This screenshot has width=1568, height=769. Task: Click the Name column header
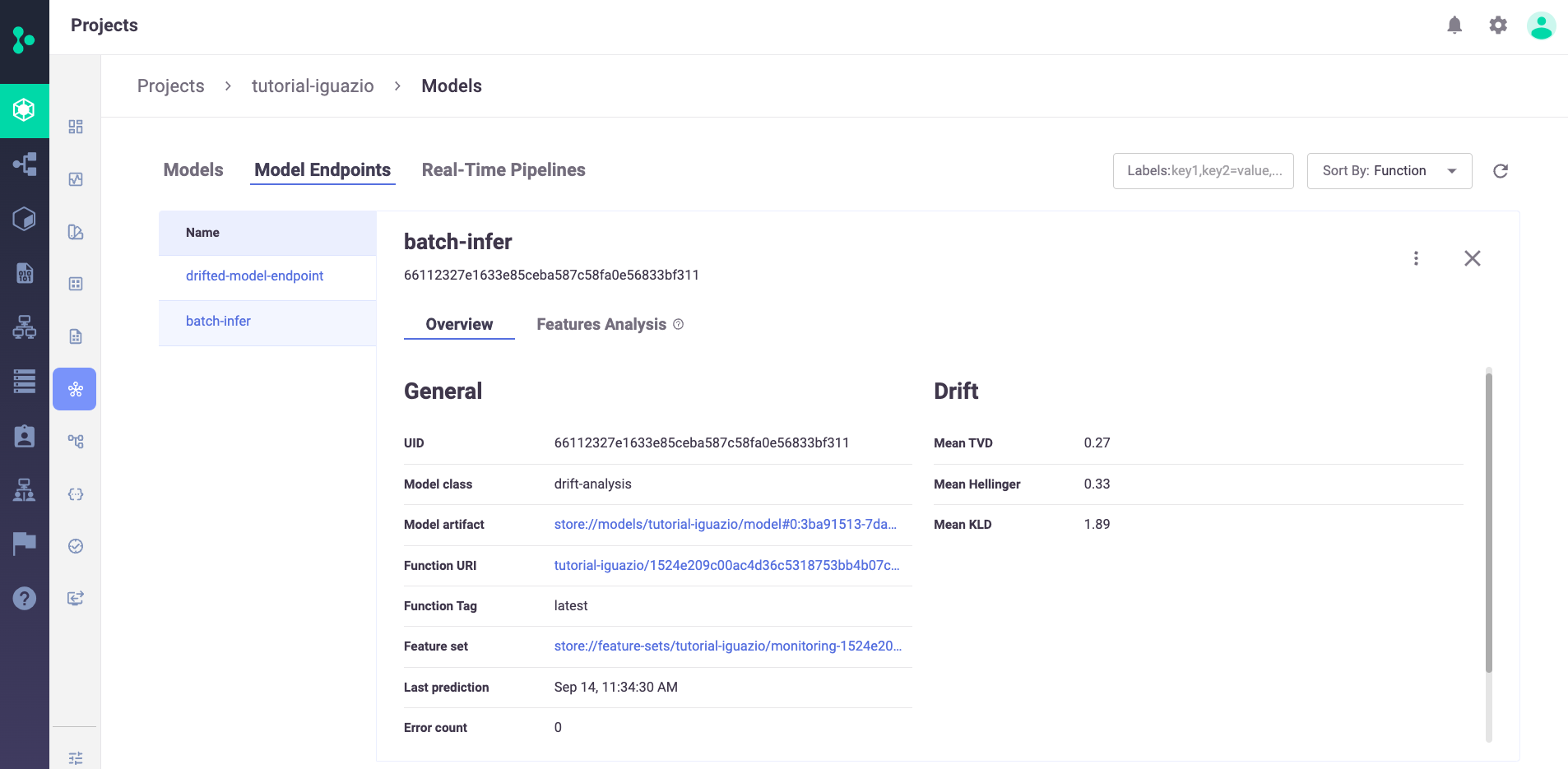(x=202, y=233)
